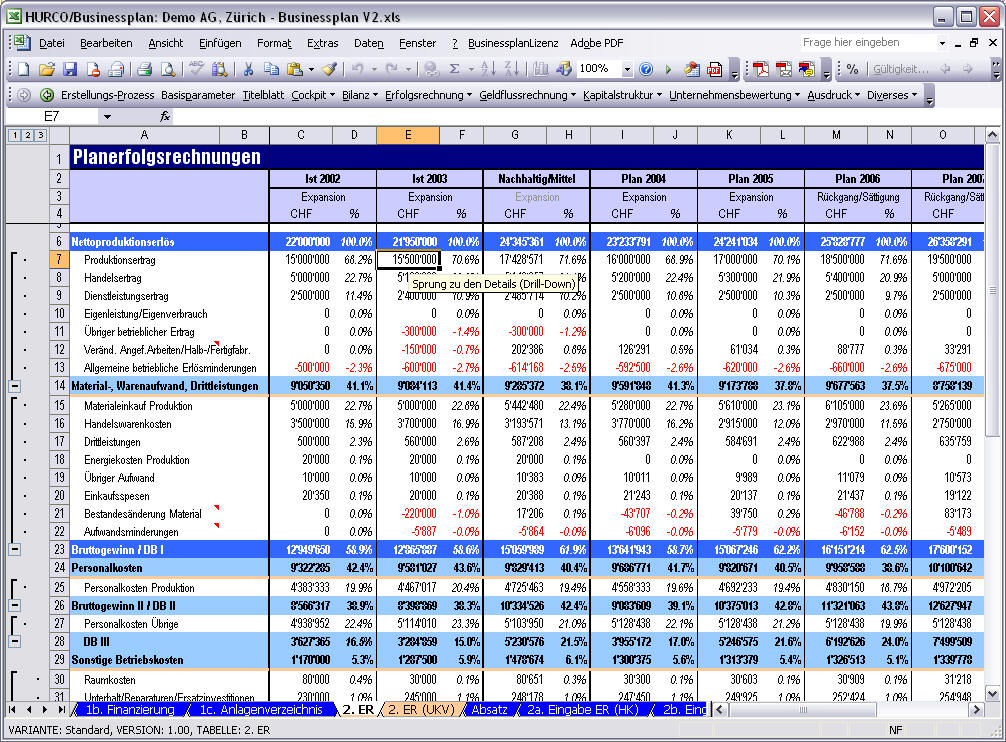Image resolution: width=1006 pixels, height=742 pixels.
Task: Show outline level 1
Action: pos(15,135)
